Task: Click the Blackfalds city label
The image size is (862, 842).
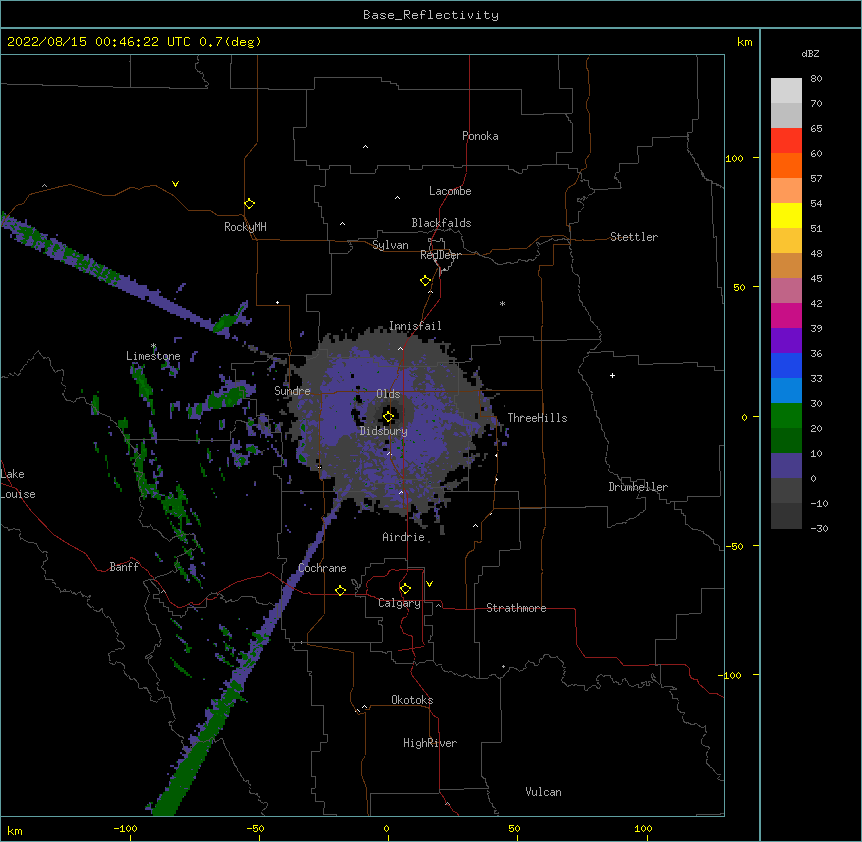Action: pos(441,223)
